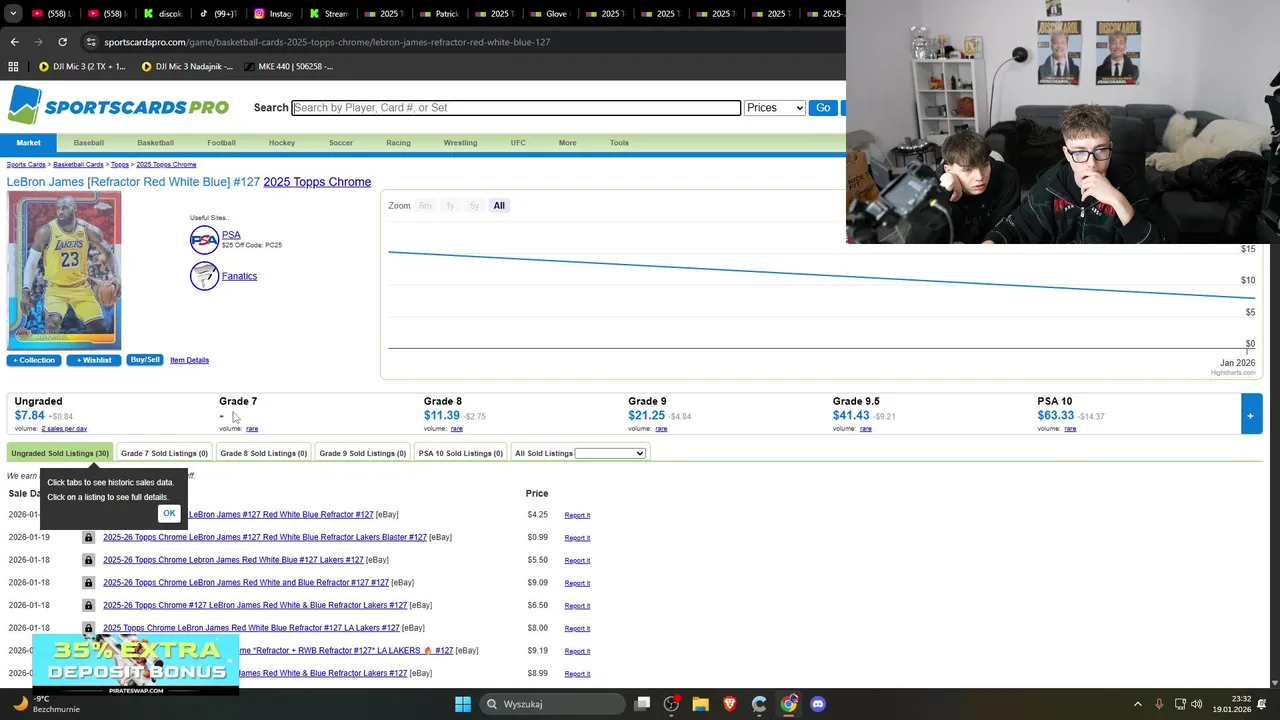
Task: Select Ungraded Sold Listings (30) tab
Action: click(x=60, y=453)
